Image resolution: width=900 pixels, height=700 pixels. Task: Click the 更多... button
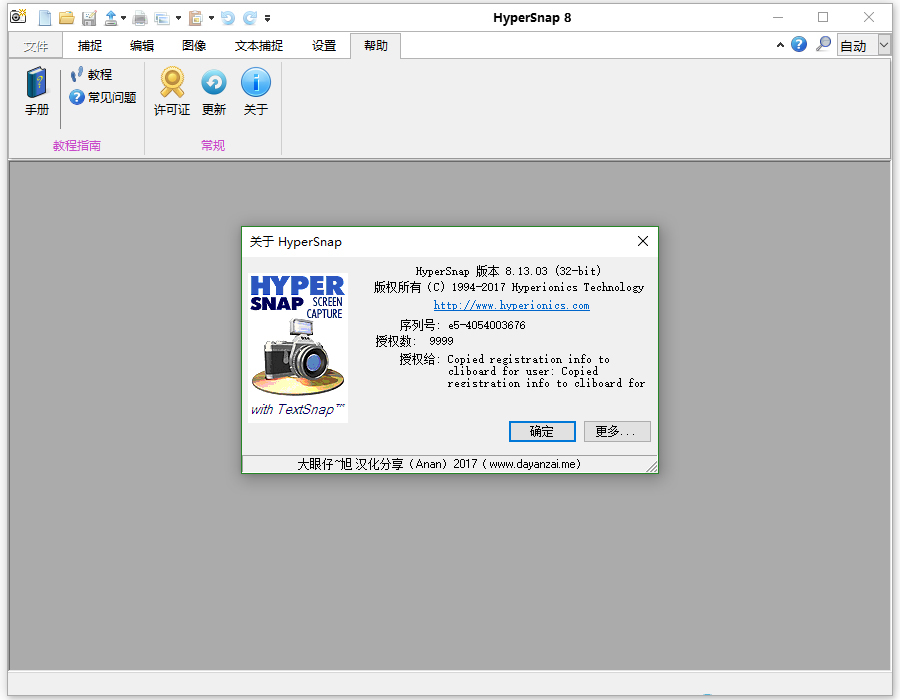click(x=617, y=431)
